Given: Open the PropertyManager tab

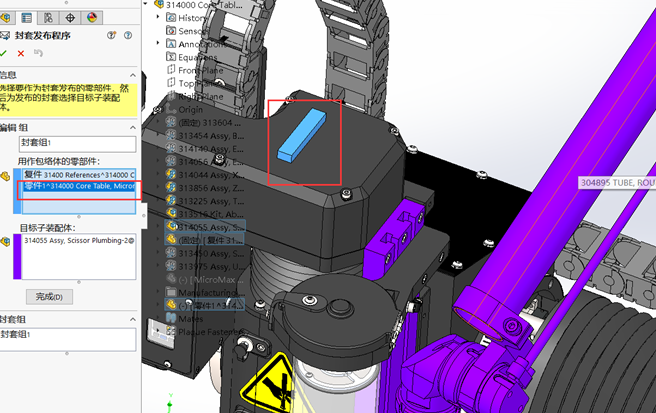Looking at the screenshot, I should pos(26,18).
